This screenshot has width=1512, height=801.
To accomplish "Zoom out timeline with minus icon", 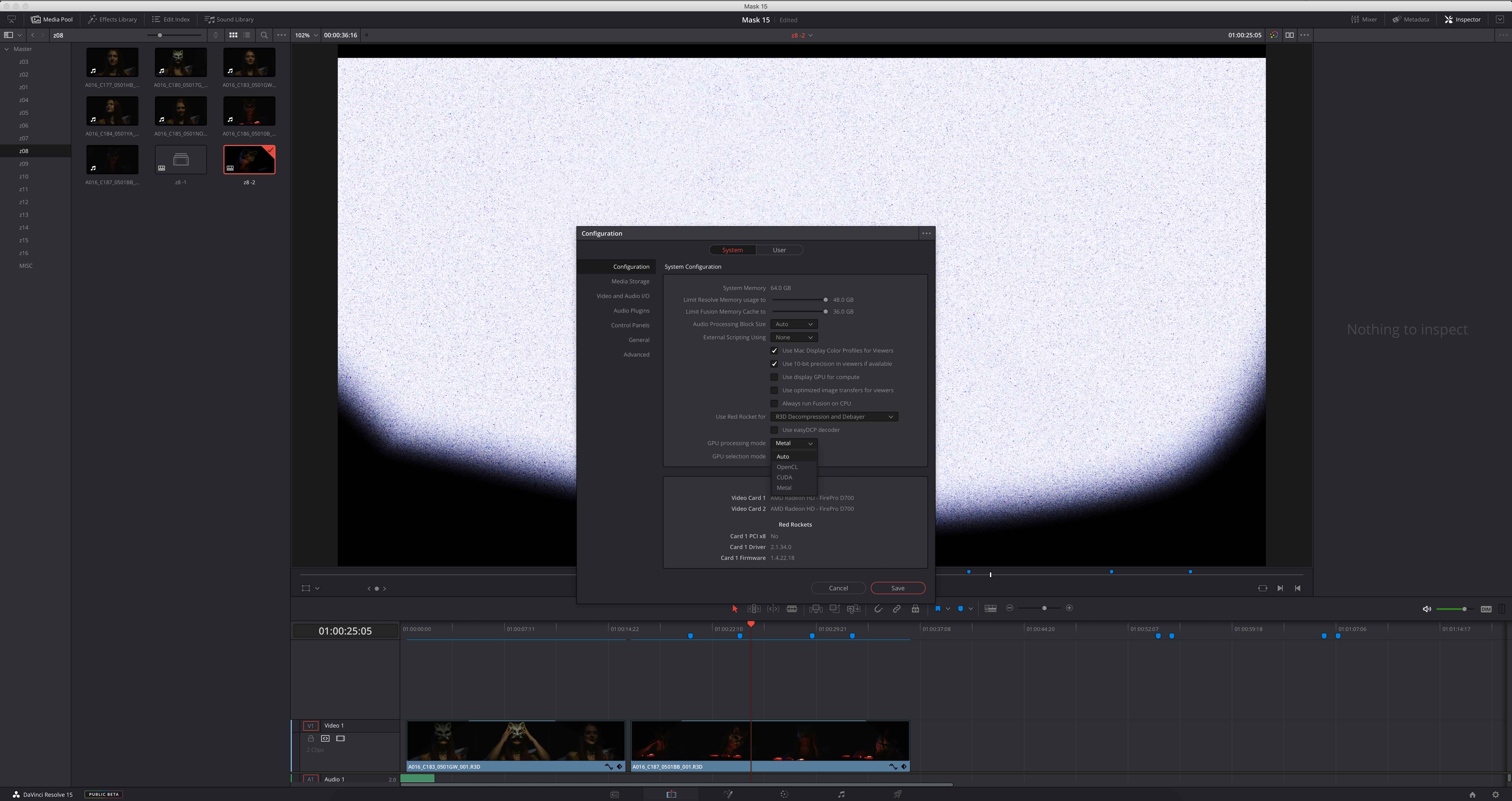I will [x=1009, y=608].
